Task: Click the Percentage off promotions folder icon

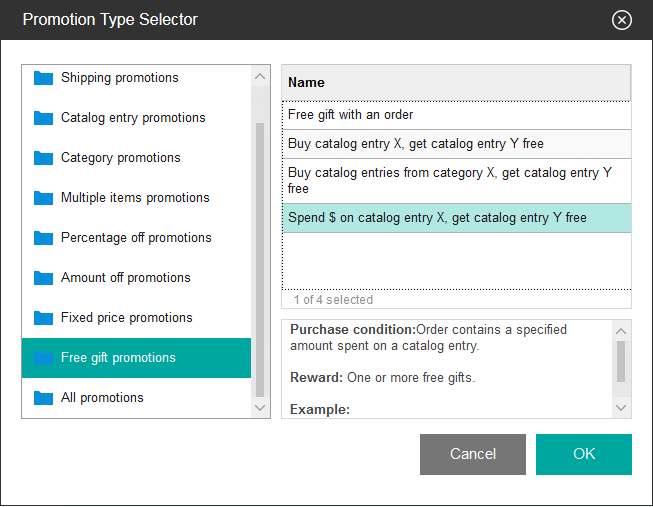Action: pyautogui.click(x=43, y=238)
